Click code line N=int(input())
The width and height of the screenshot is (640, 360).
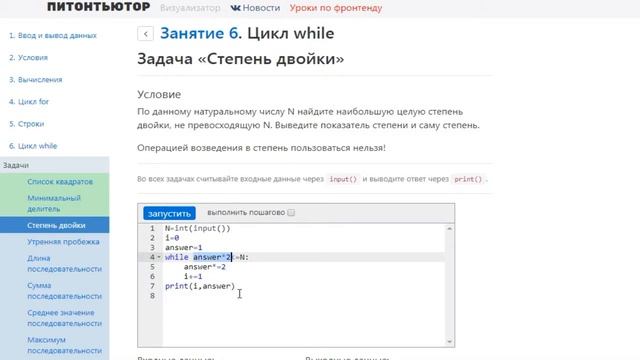198,228
